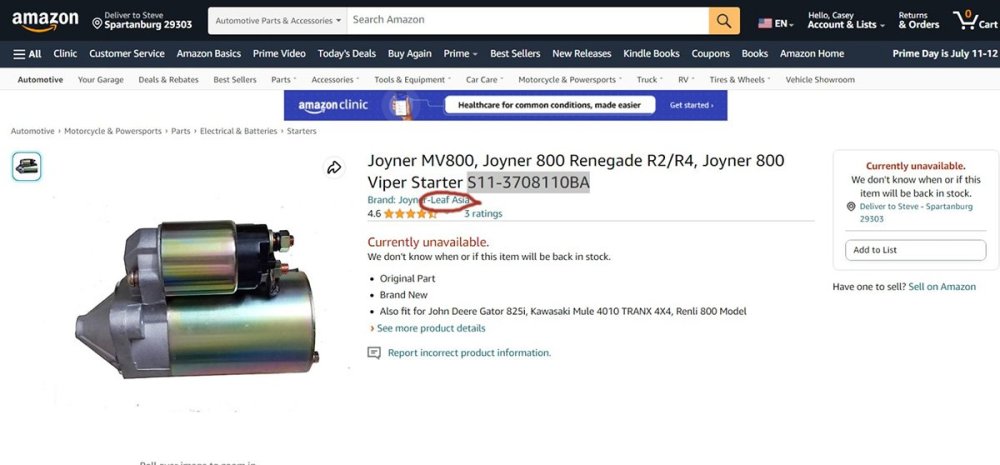Open 'Vehicle Showroom' in the automotive bar

pos(820,80)
